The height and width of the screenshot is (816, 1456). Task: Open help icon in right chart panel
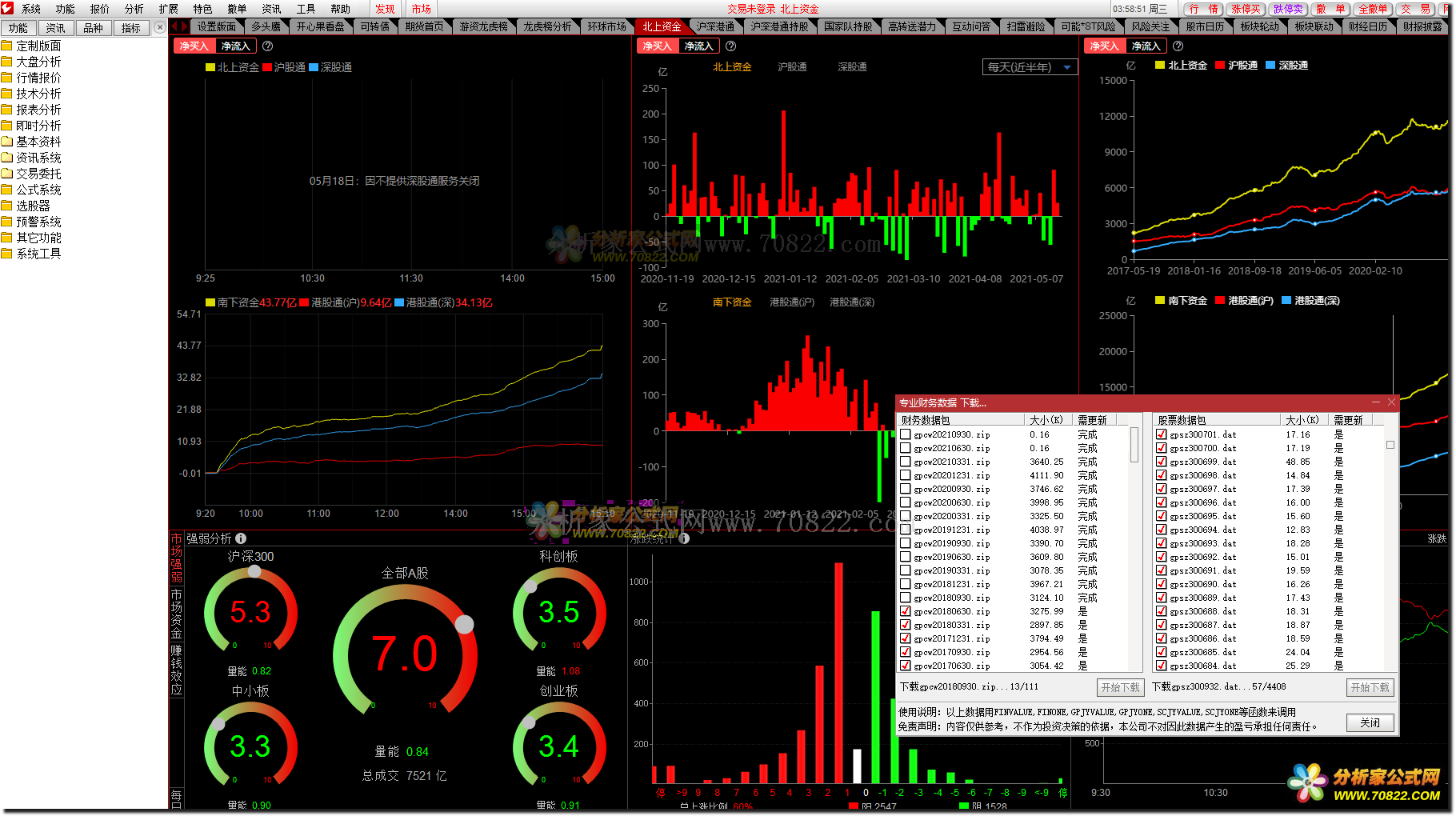click(x=1178, y=46)
